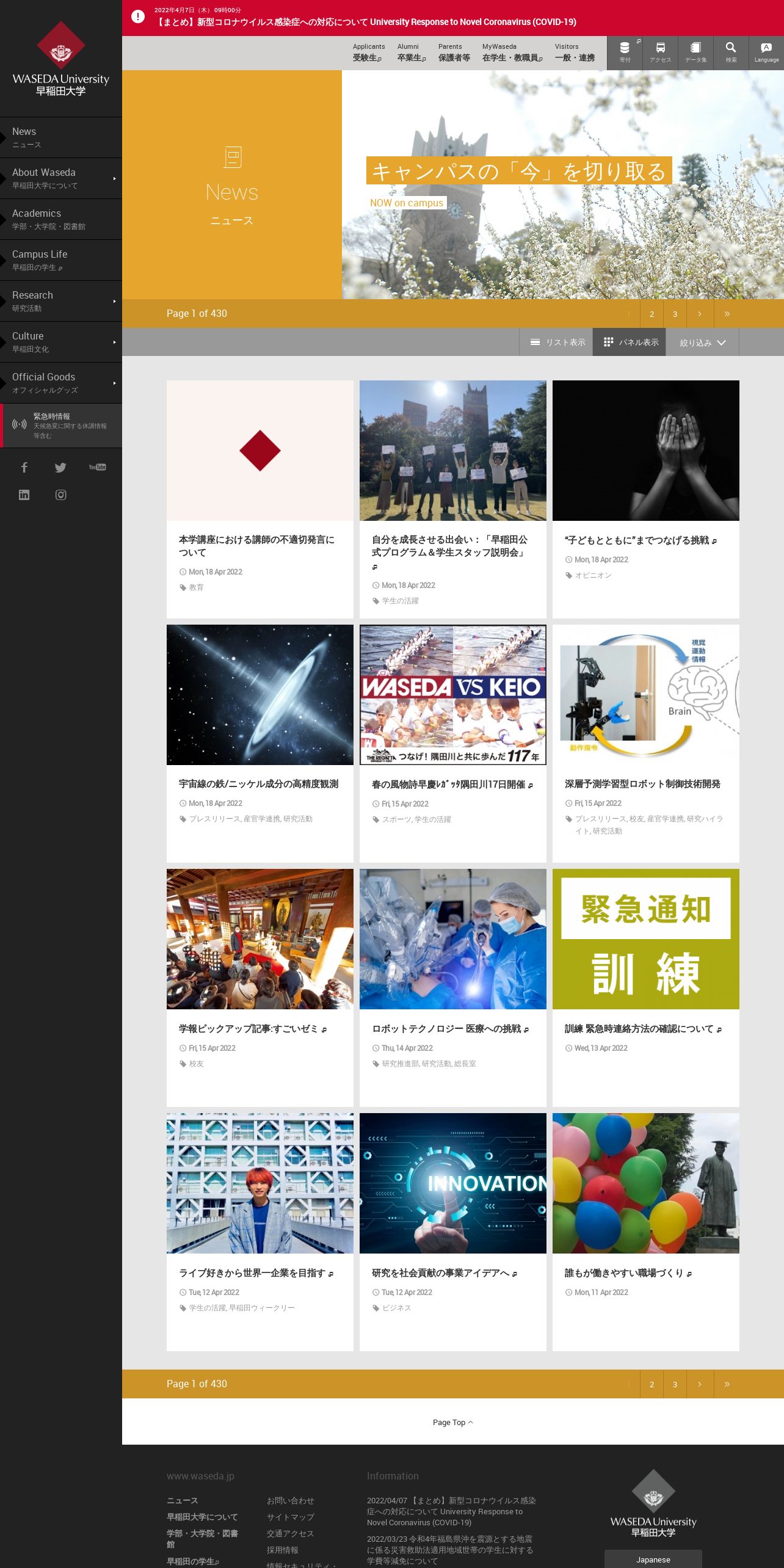This screenshot has width=784, height=1568.
Task: Open article ロボットテクノロジー 医療への挑戦
Action: click(450, 1029)
